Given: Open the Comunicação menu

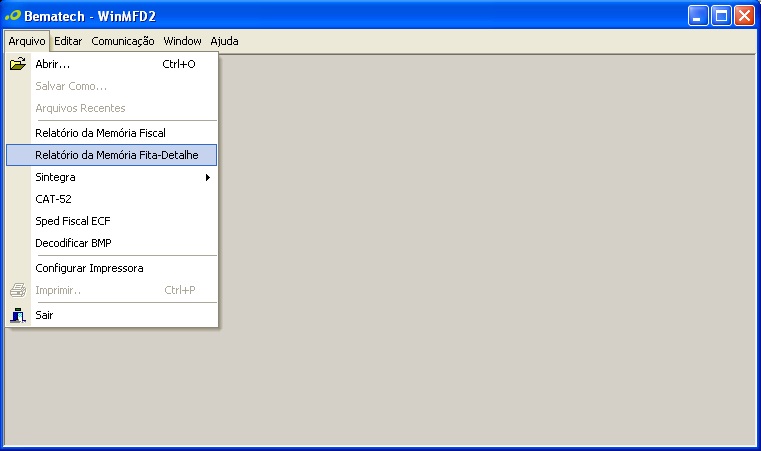Looking at the screenshot, I should (123, 41).
